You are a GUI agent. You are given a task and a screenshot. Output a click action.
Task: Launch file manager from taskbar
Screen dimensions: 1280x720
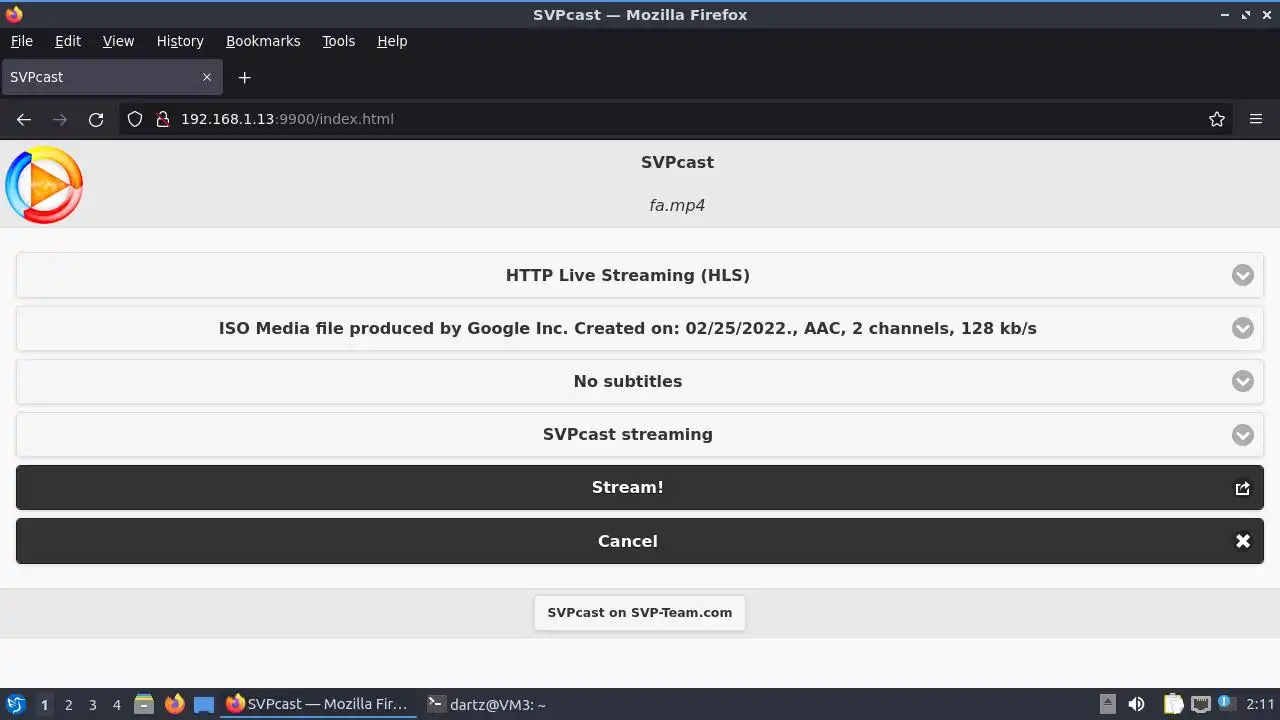pos(144,704)
